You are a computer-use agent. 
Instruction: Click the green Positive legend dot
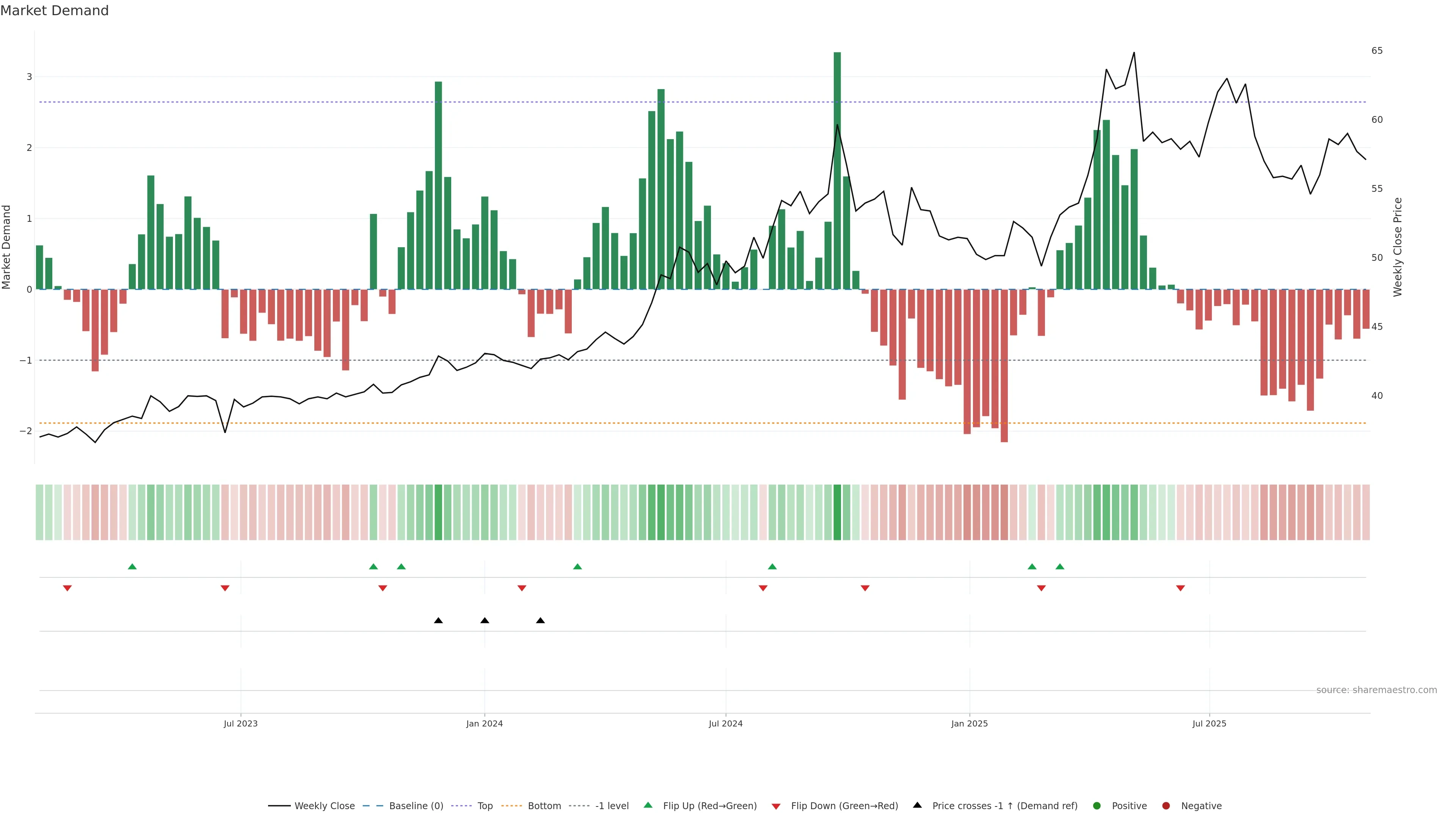pyautogui.click(x=1097, y=805)
